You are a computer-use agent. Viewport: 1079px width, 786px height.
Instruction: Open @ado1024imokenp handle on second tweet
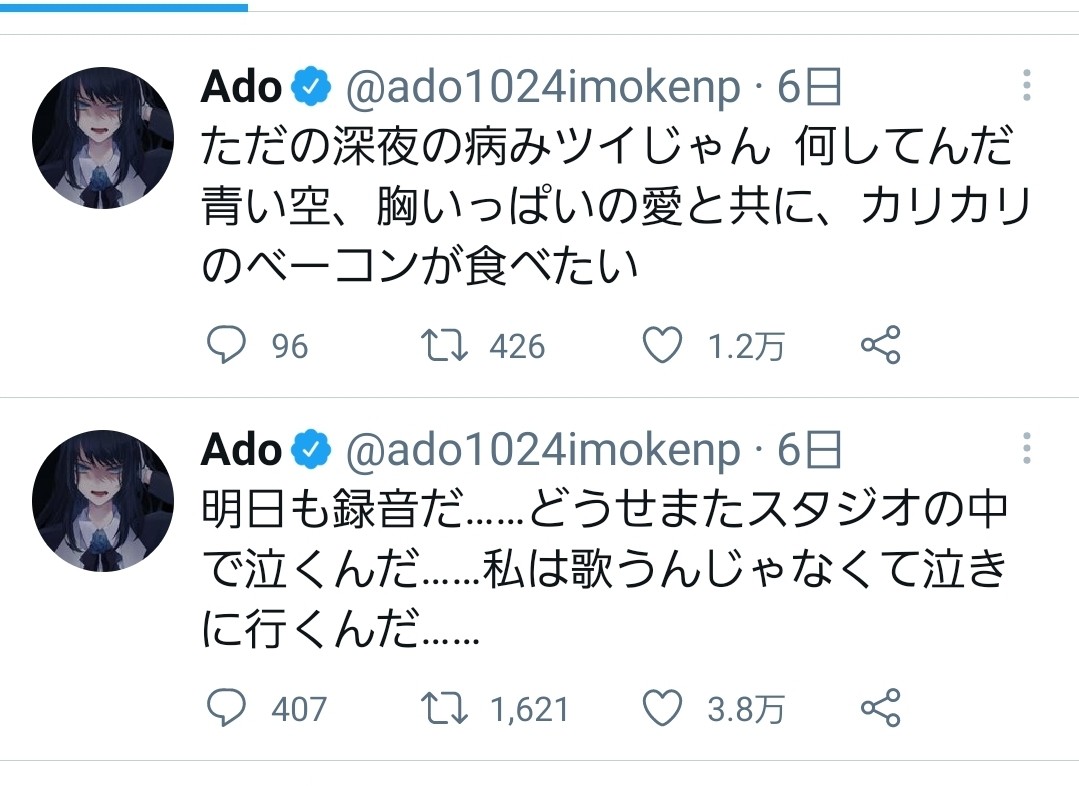pos(543,451)
